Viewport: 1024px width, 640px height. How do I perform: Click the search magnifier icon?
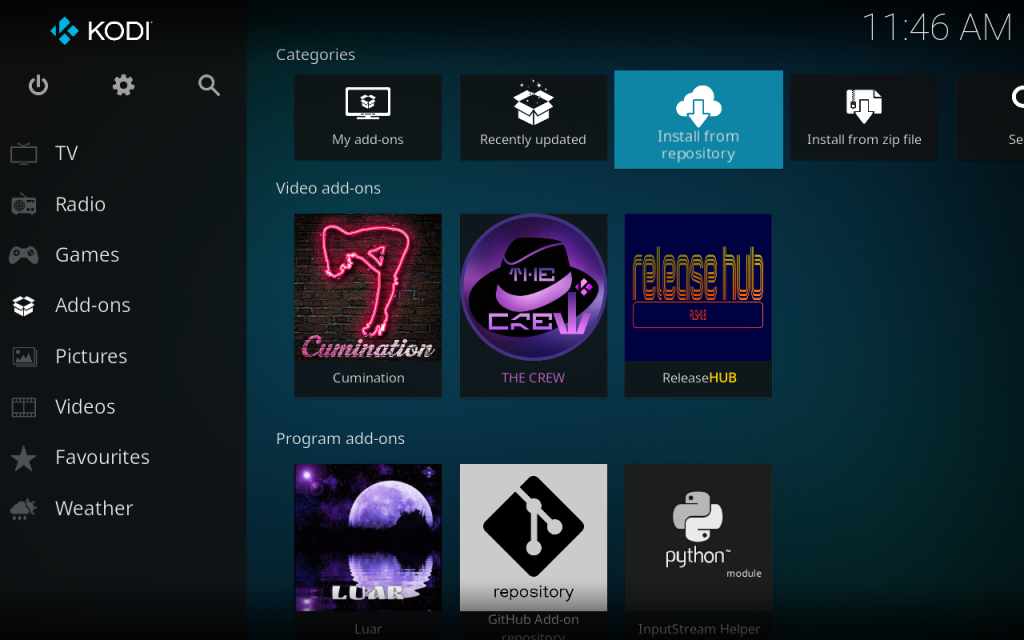tap(209, 86)
